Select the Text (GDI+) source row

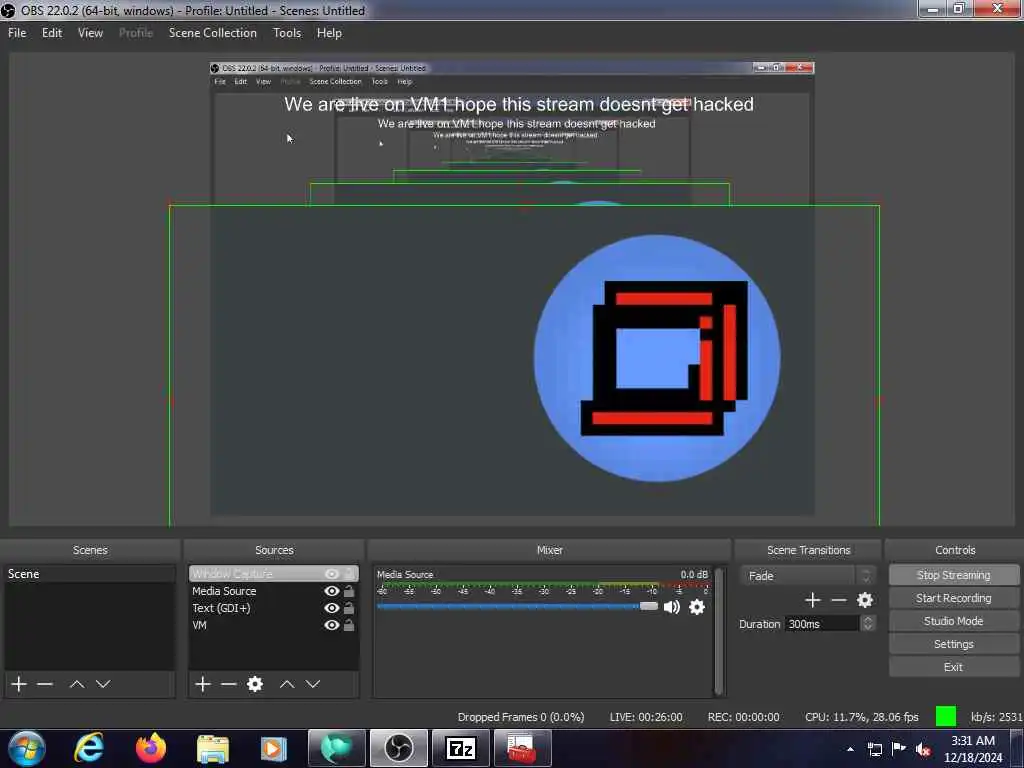pos(273,608)
